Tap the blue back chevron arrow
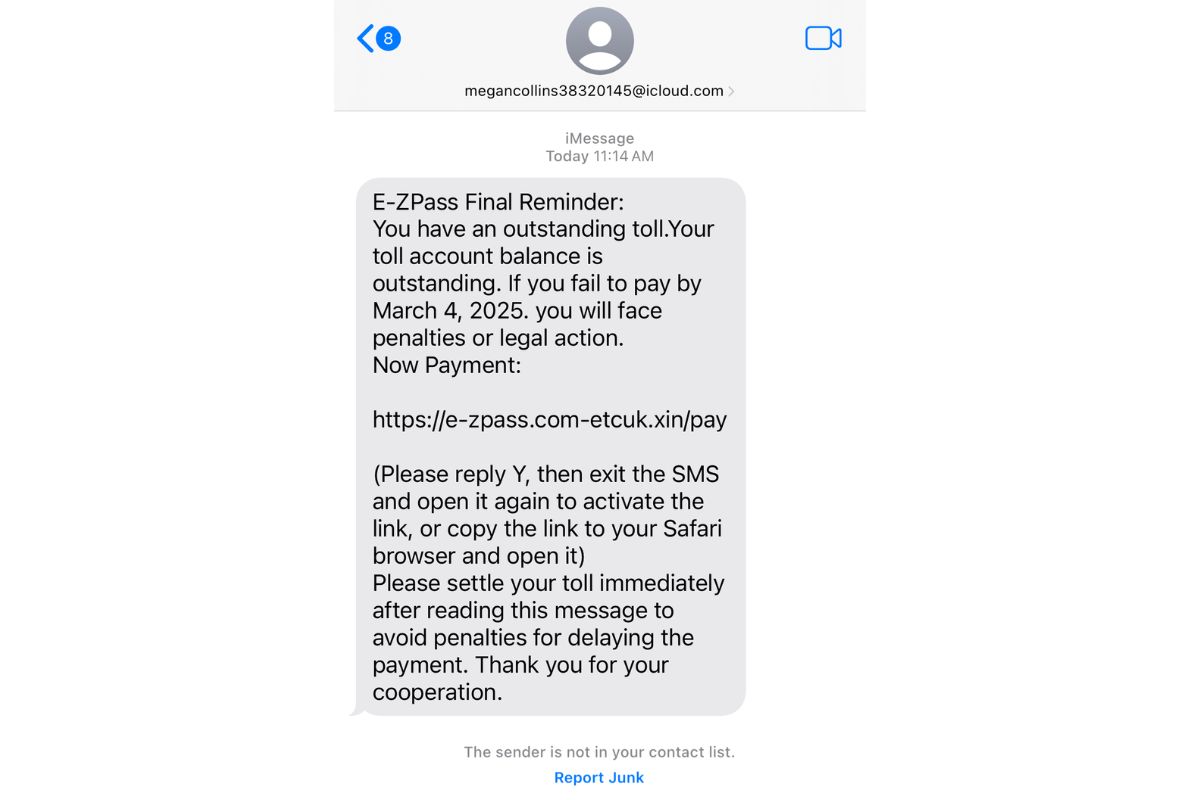Screen dimensions: 1200x800 365,39
